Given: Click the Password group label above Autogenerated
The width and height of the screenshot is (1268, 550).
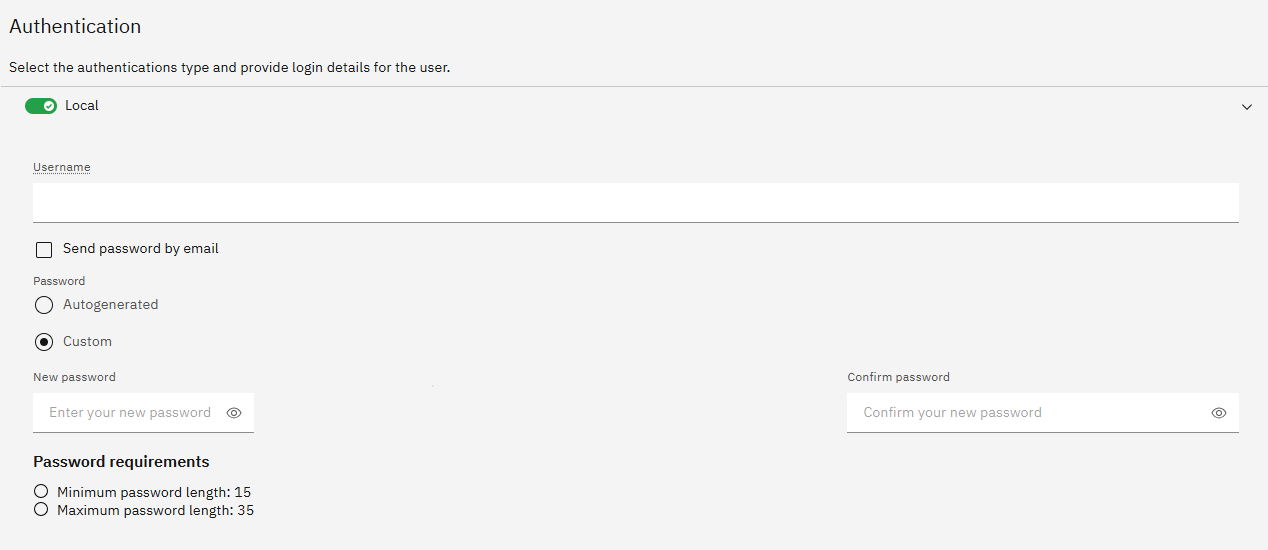Looking at the screenshot, I should [59, 281].
